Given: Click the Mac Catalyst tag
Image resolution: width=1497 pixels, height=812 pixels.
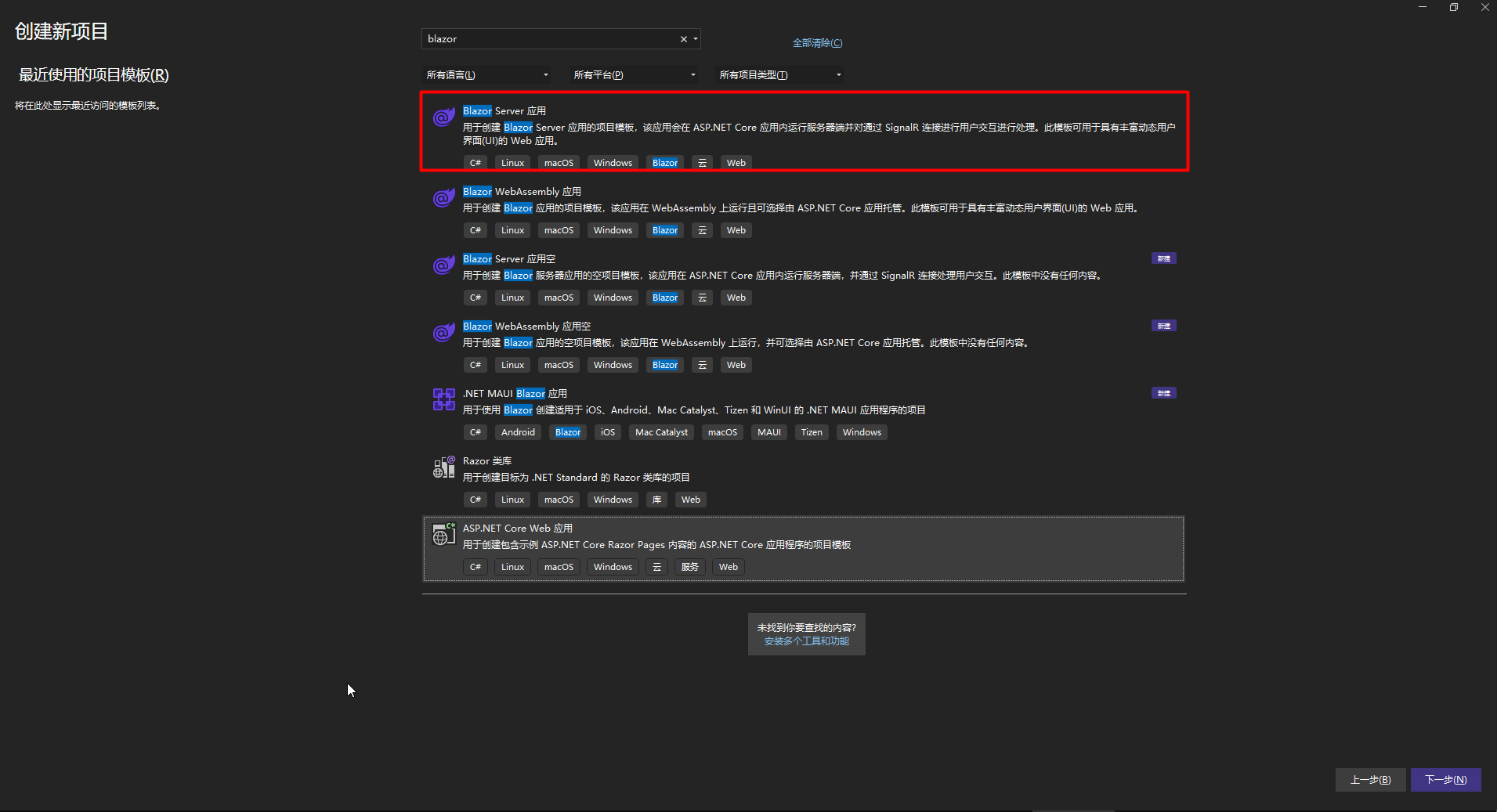Looking at the screenshot, I should click(x=661, y=432).
